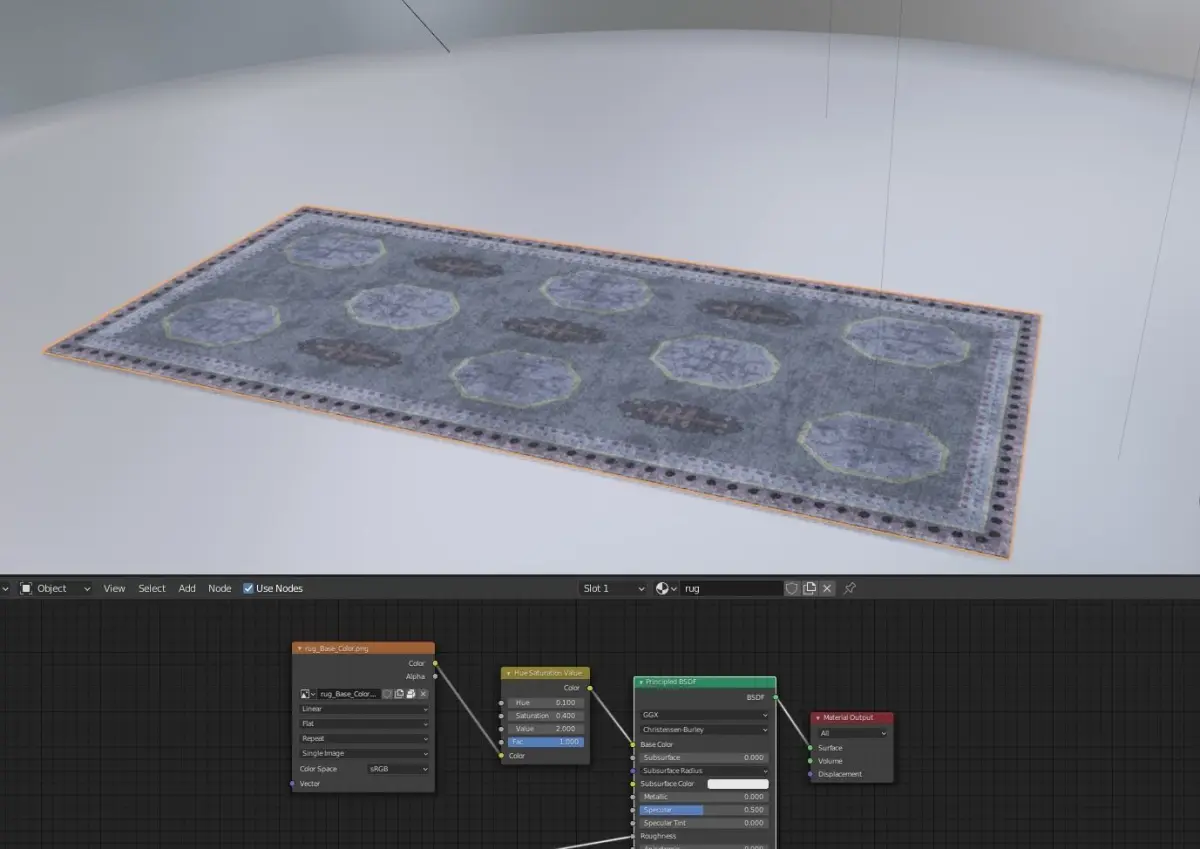Open the Subsurface Color white swatch
Image resolution: width=1200 pixels, height=849 pixels.
click(x=738, y=784)
